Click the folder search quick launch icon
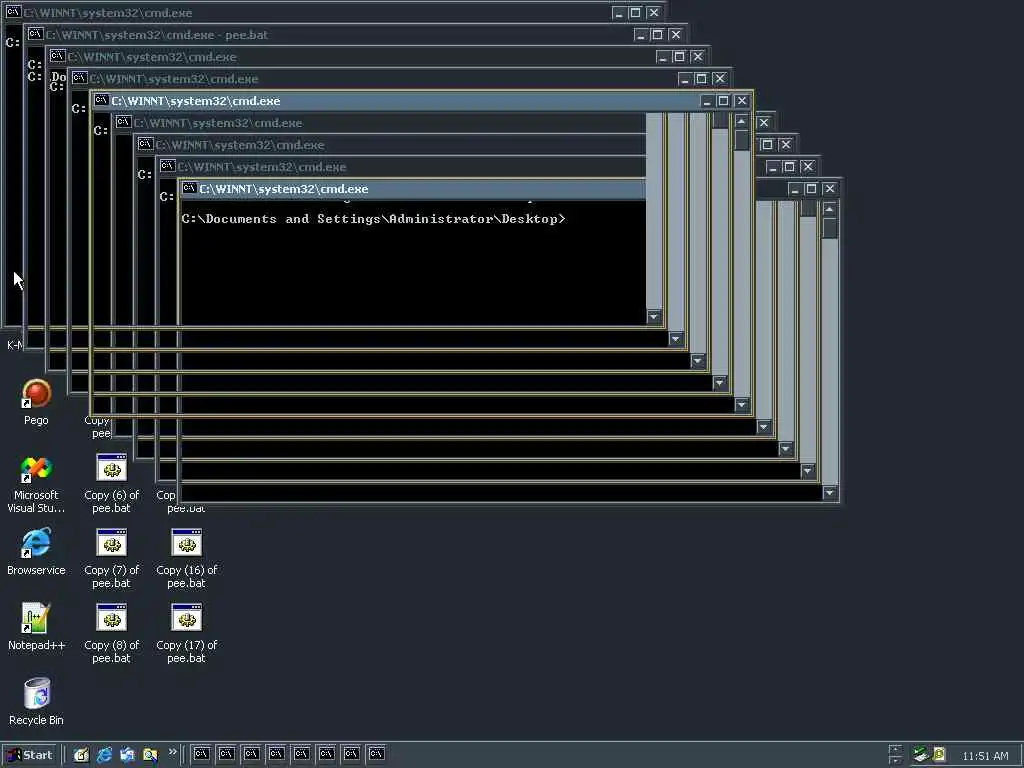Image resolution: width=1024 pixels, height=768 pixels. tap(150, 755)
